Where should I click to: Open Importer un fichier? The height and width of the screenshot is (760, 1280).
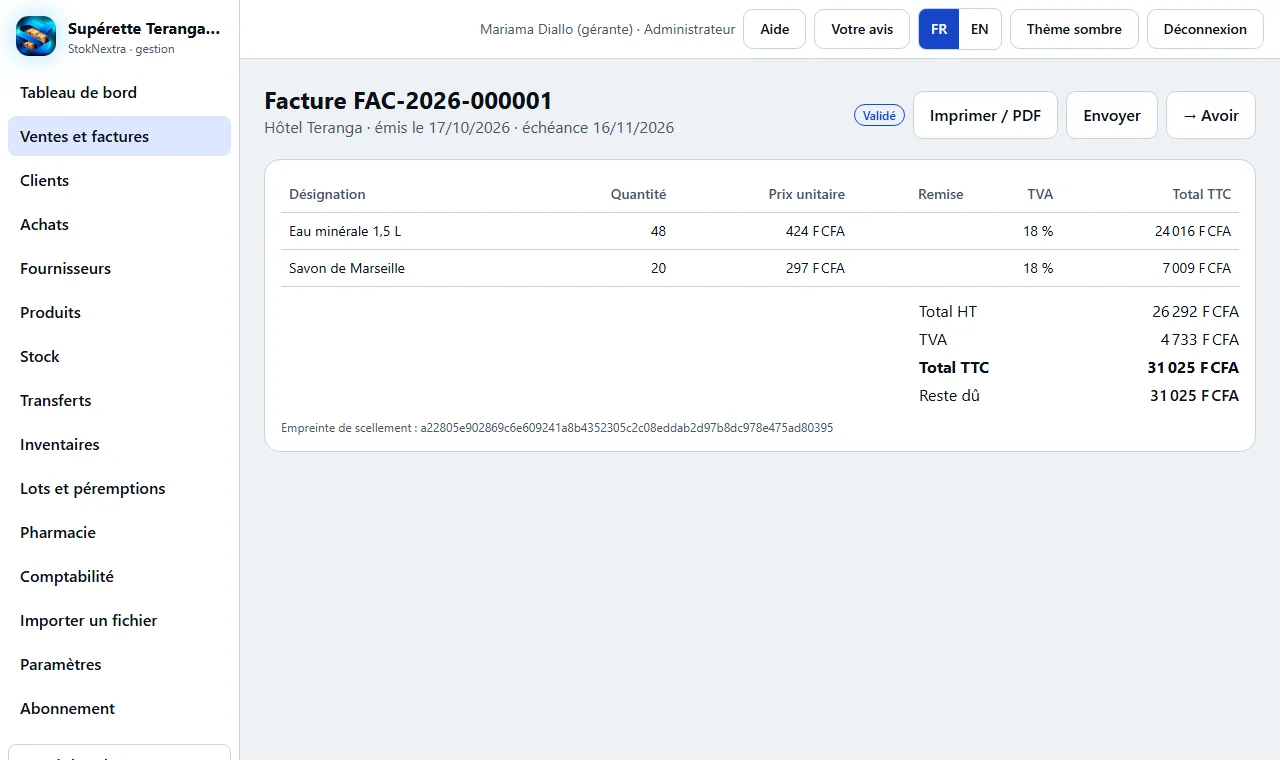pos(119,620)
